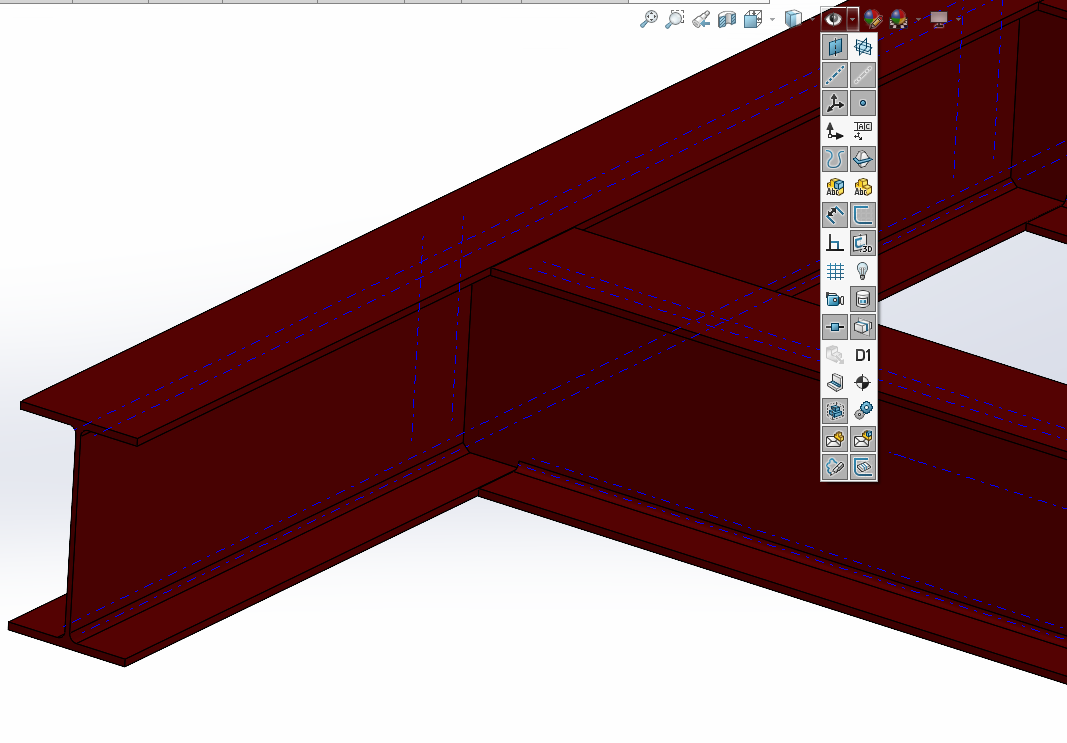Toggle View Grid display
This screenshot has height=743, width=1067.
835,271
